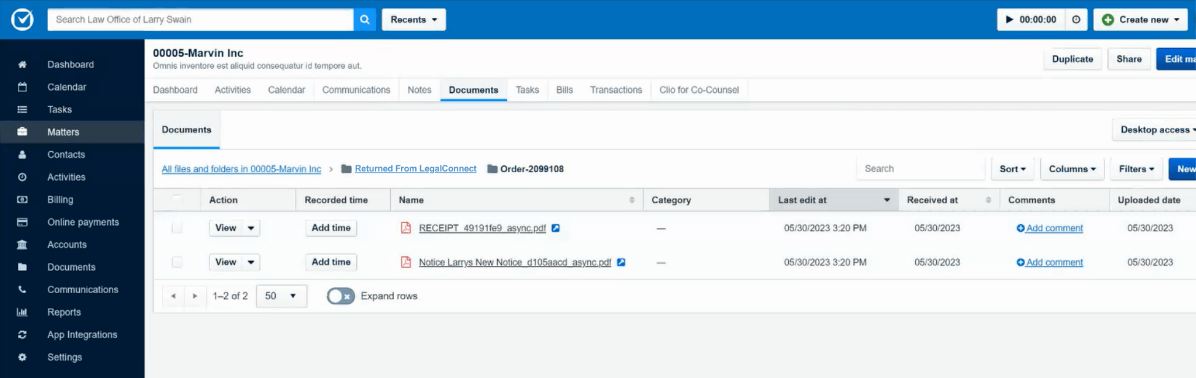Open the Sort dropdown
Screen dimensions: 1196x378
(1012, 169)
